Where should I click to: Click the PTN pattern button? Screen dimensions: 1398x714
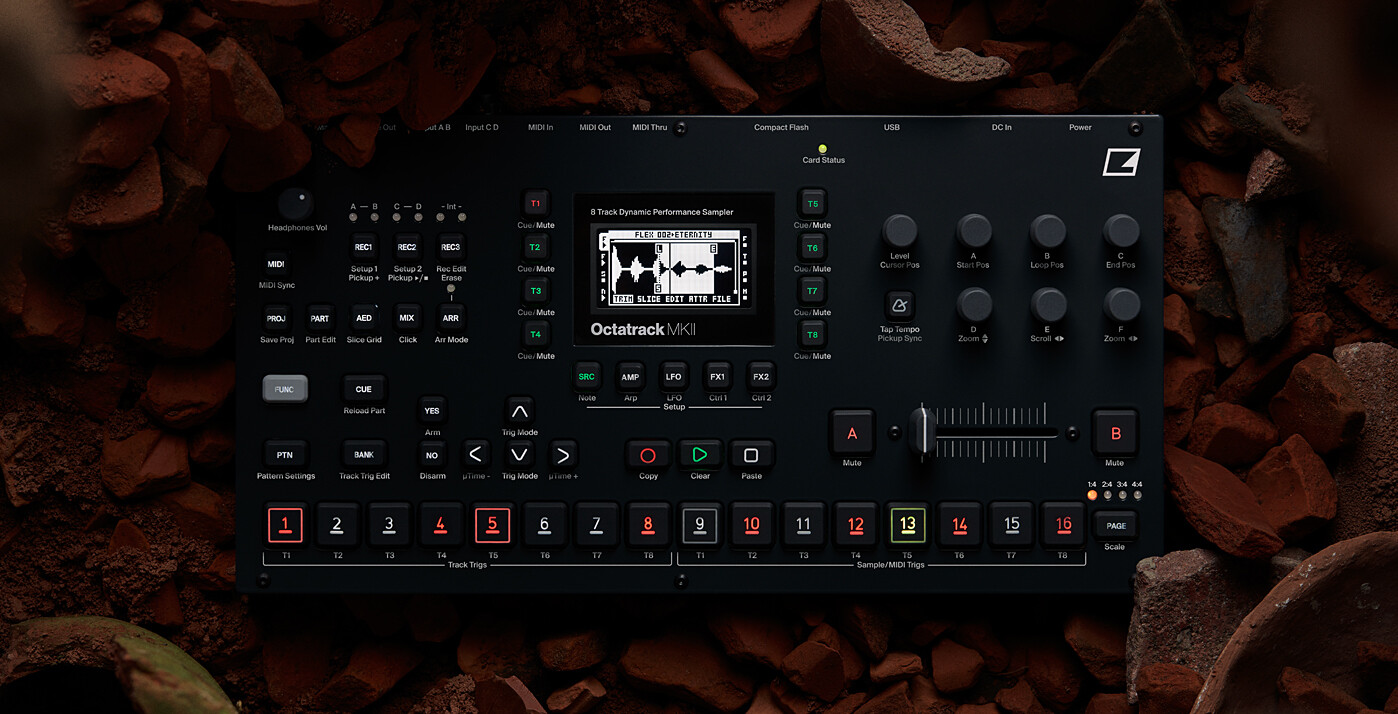coord(285,455)
